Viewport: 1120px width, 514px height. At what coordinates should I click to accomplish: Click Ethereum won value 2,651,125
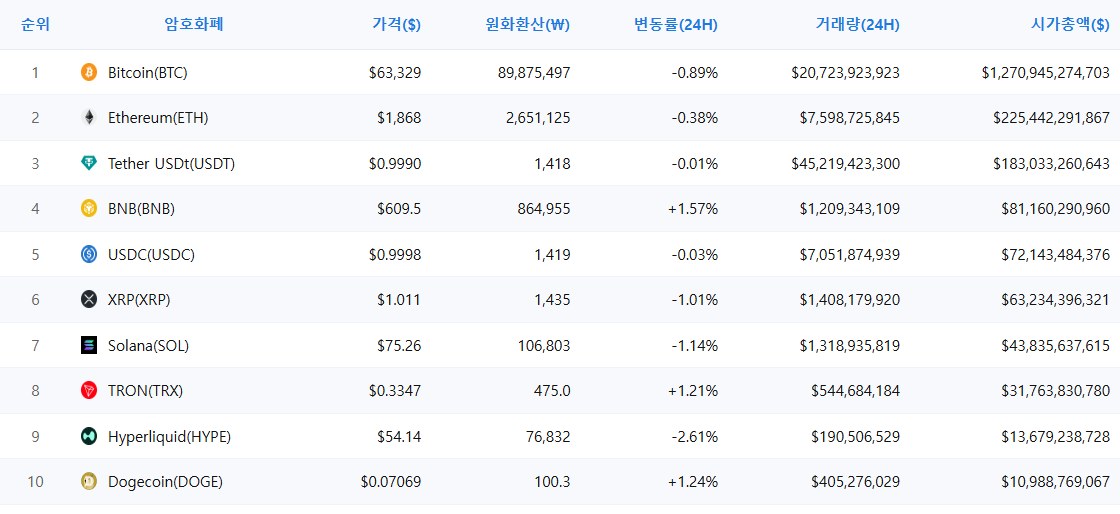(x=538, y=118)
